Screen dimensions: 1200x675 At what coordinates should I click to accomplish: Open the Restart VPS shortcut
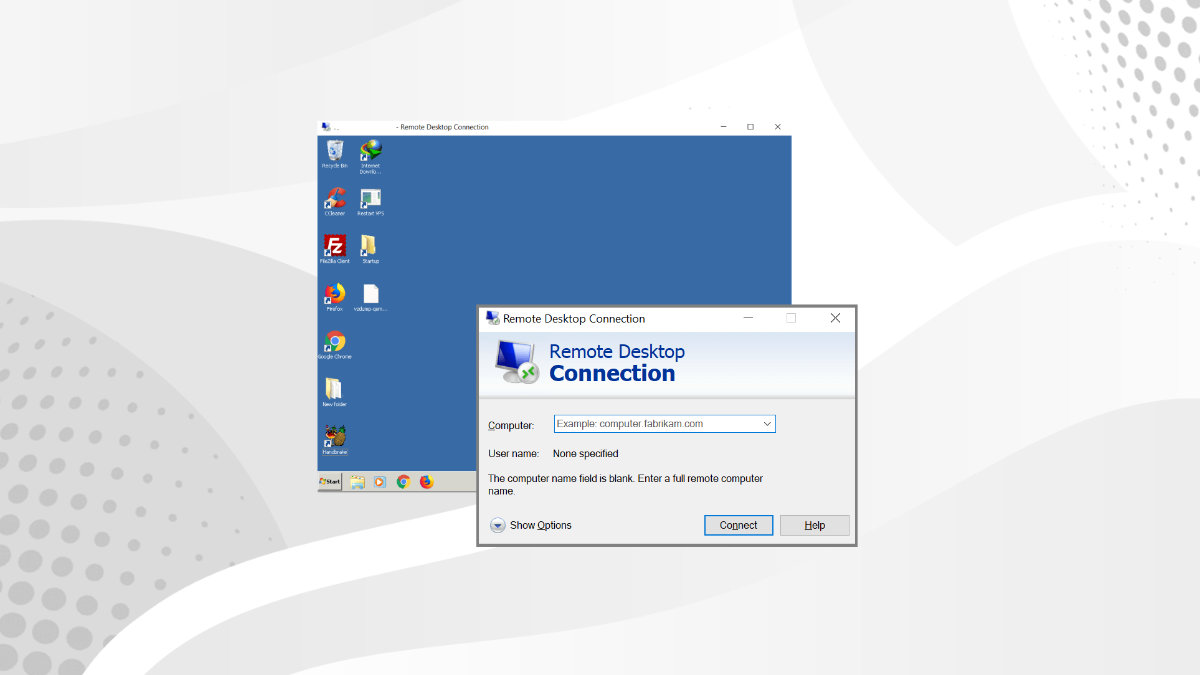coord(370,199)
